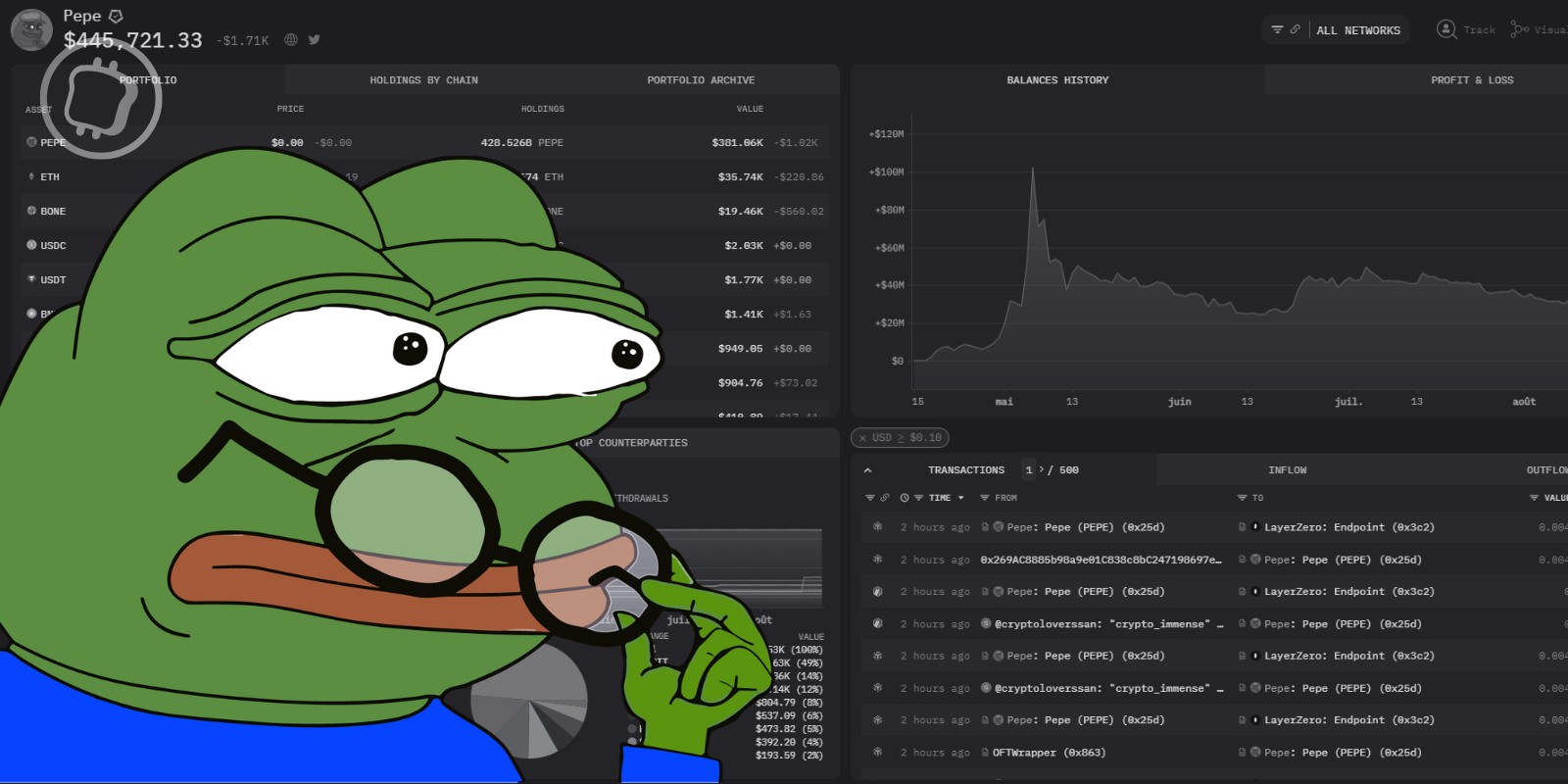
Task: Open Pepe recipient link in OFTWrapper row
Action: coord(1343,753)
